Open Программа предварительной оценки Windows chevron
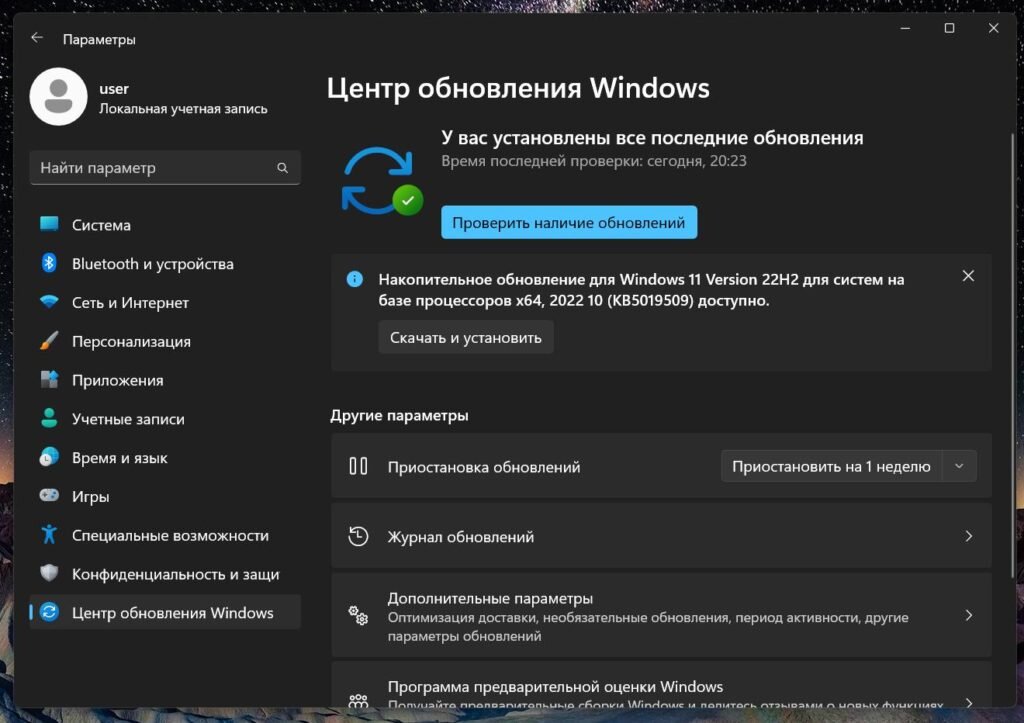The height and width of the screenshot is (723, 1024). 968,702
